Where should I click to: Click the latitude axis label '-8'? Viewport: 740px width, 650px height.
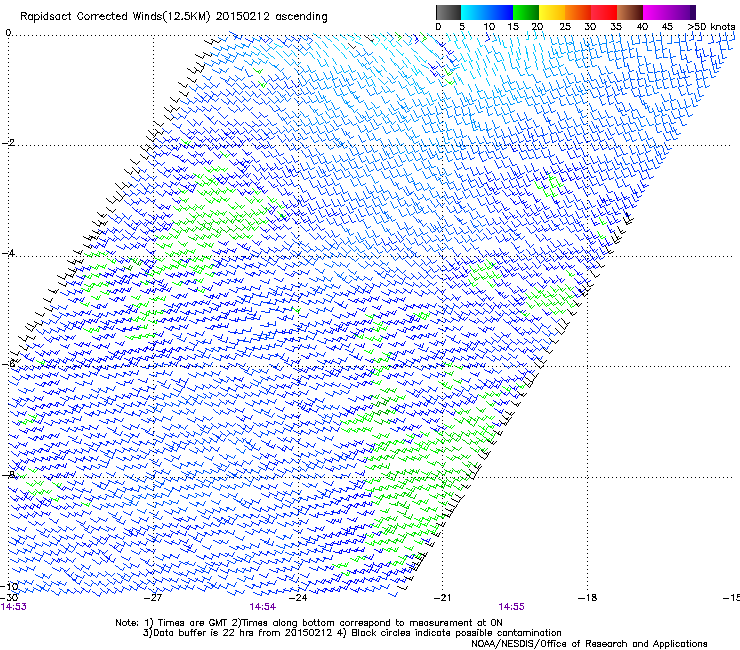8,475
